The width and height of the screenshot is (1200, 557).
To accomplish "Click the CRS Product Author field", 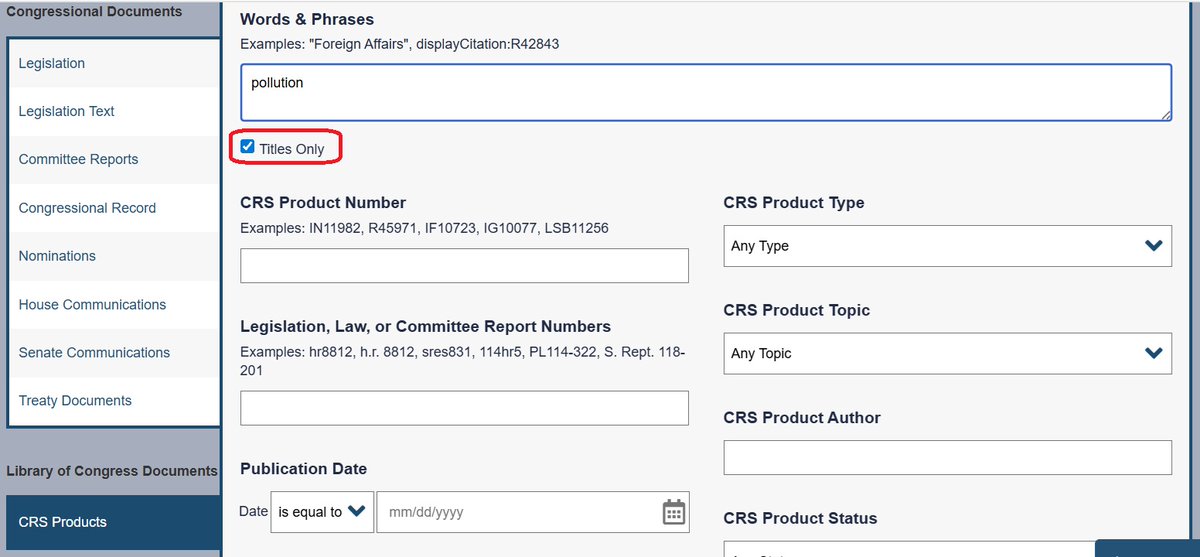I will (x=947, y=457).
